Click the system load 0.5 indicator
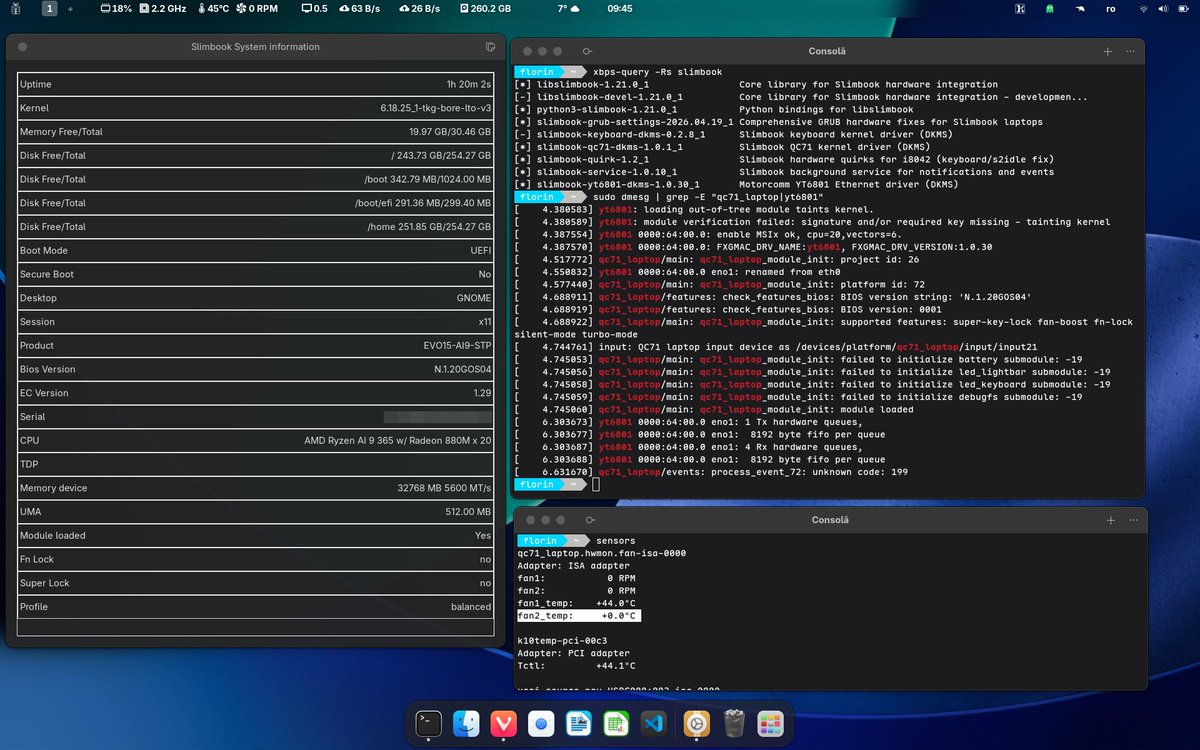Screen dimensions: 1200x750 [x=315, y=8]
